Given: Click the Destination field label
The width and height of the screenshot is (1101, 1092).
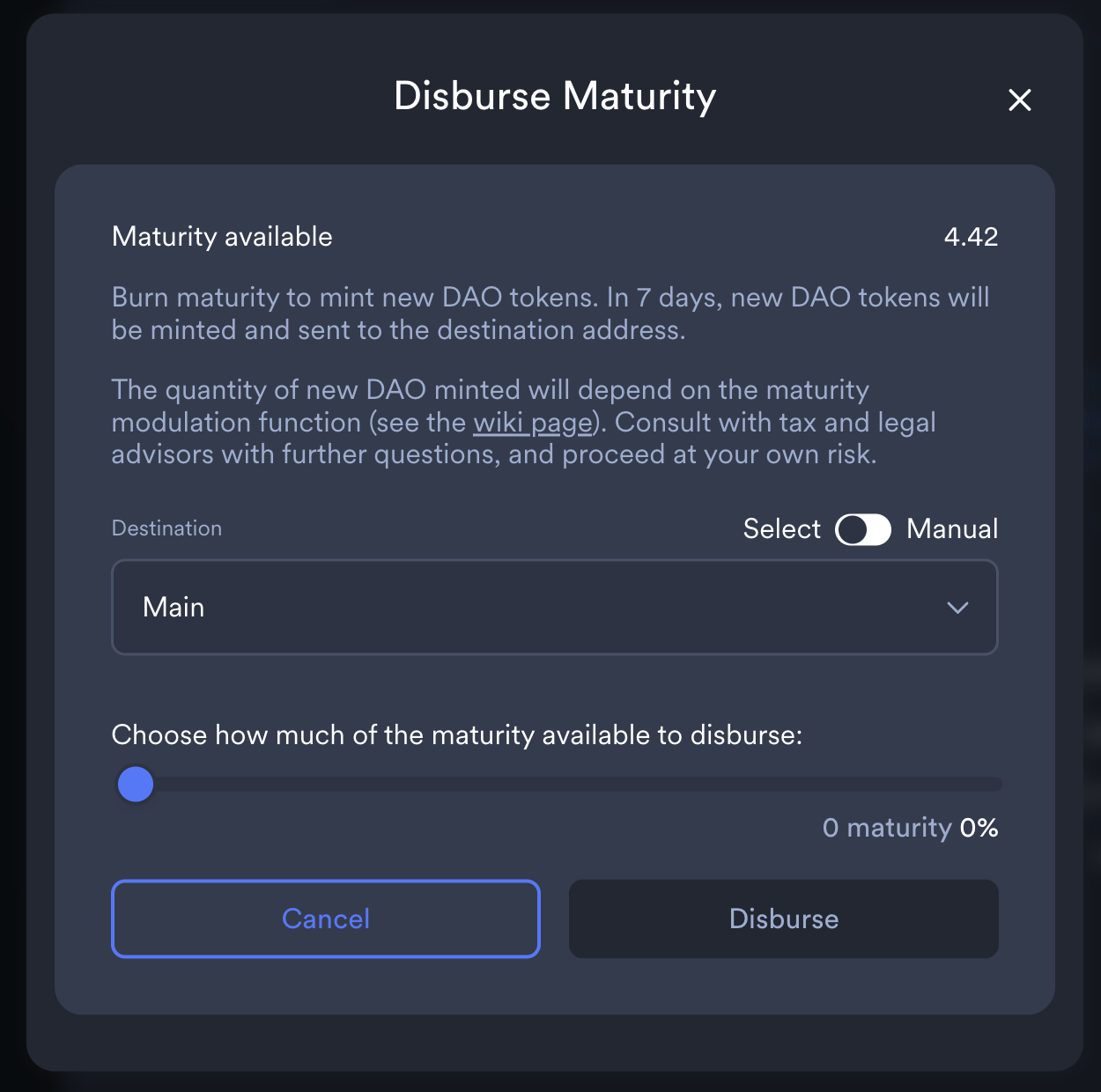Looking at the screenshot, I should click(166, 528).
